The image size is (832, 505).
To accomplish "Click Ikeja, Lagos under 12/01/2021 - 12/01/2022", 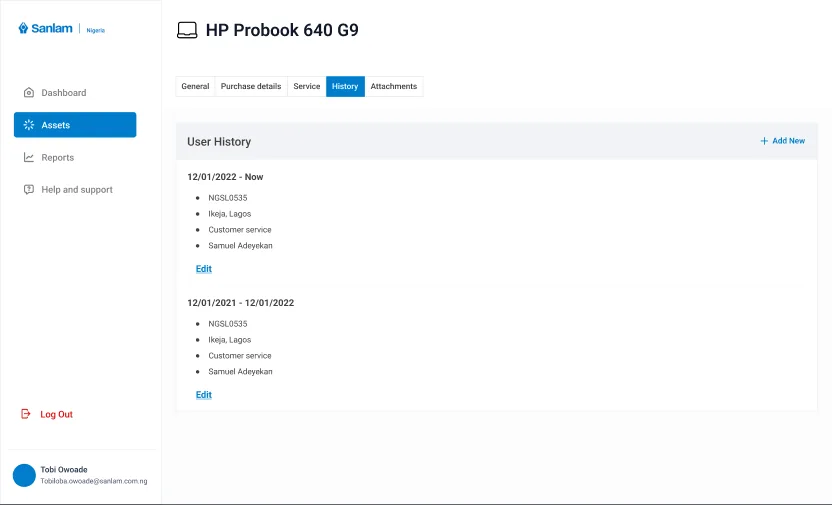I will click(230, 339).
